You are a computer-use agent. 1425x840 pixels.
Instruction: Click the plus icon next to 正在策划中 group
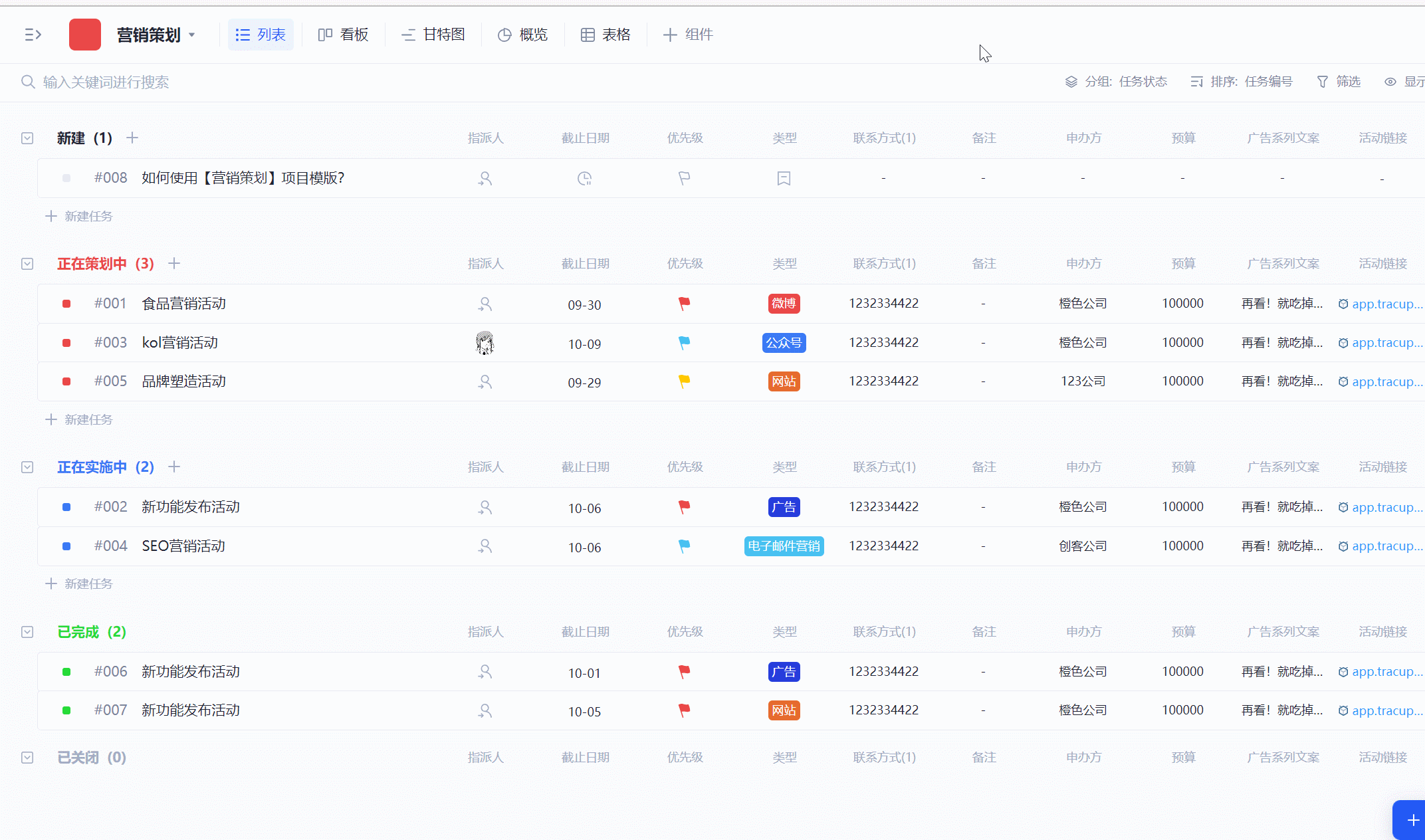point(174,264)
